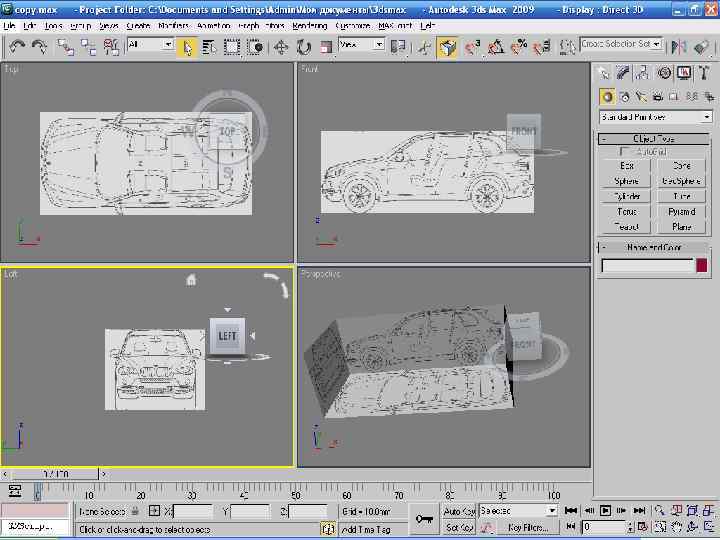Collapse the Object Type rollout
Image resolution: width=720 pixels, height=540 pixels.
click(x=655, y=139)
